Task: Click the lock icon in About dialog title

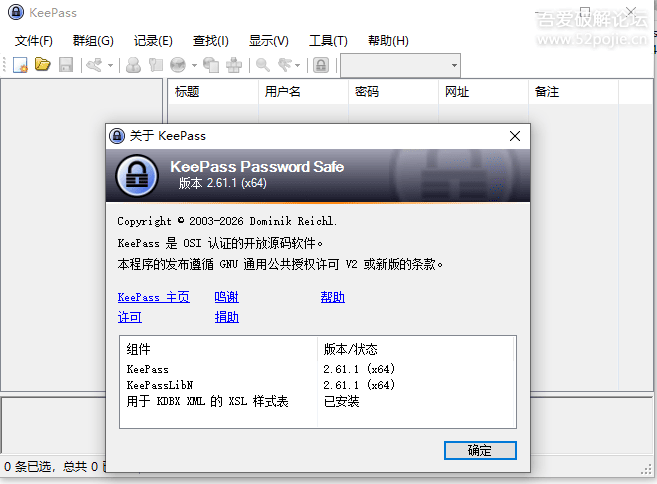Action: click(x=117, y=136)
